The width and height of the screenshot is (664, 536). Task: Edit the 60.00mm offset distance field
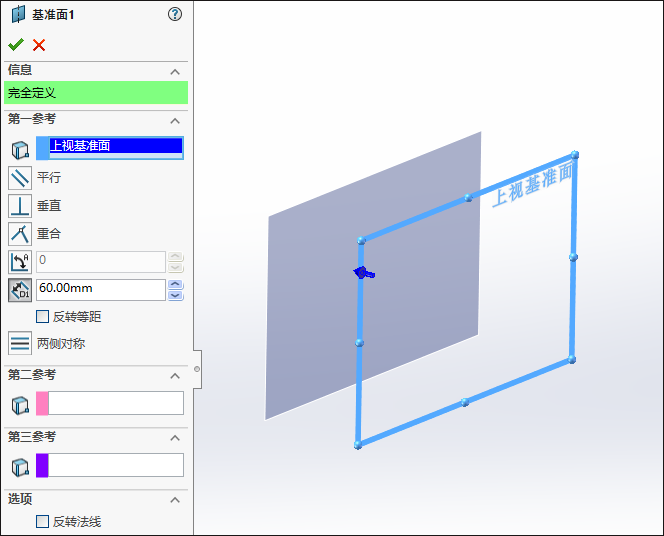coord(101,290)
